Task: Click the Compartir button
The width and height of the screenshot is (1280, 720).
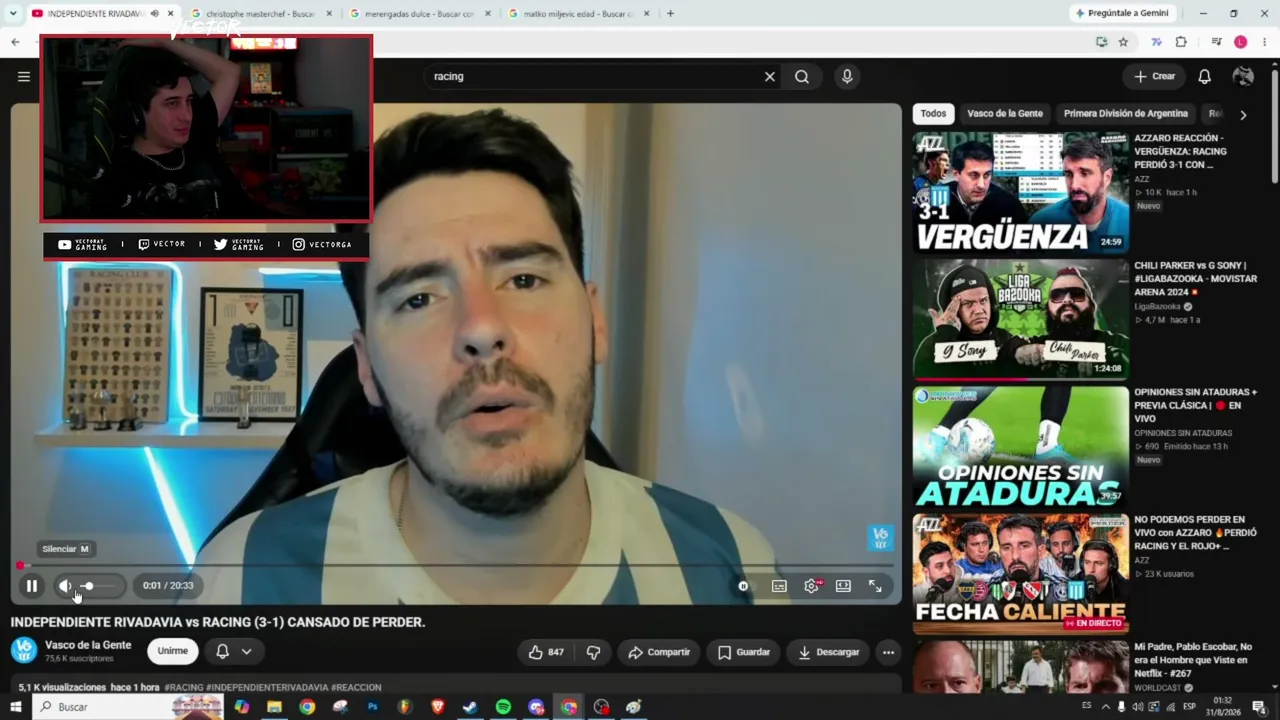Action: pos(659,652)
